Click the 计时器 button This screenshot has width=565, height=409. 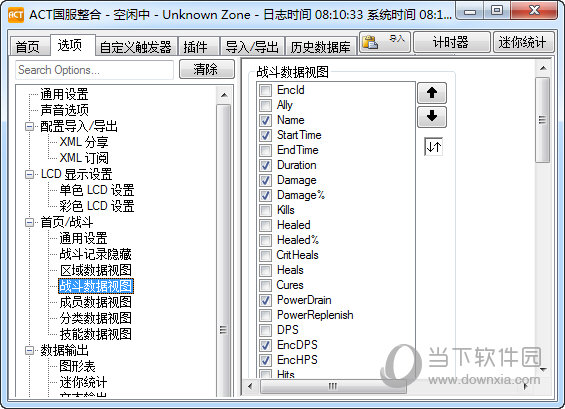(x=451, y=42)
